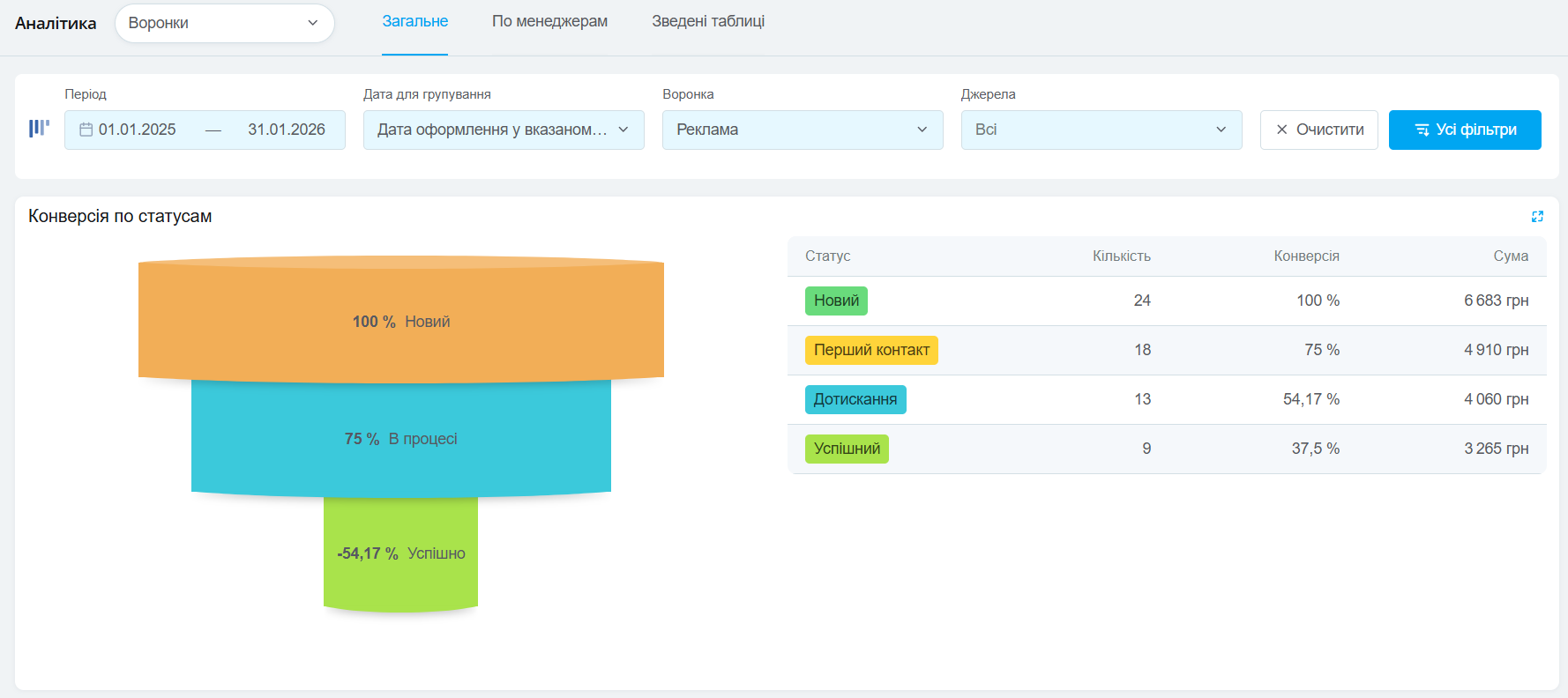Select the Дотискання status label

click(x=855, y=399)
